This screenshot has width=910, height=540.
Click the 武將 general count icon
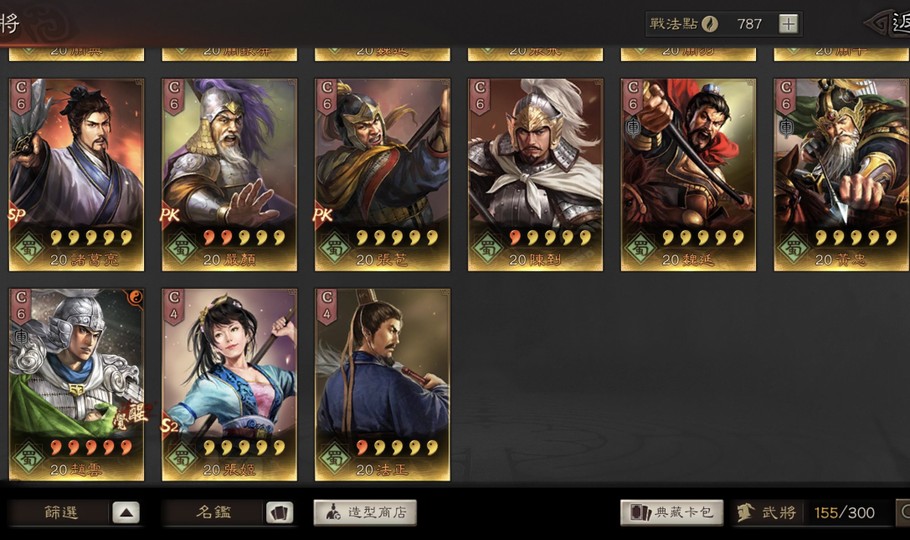745,513
